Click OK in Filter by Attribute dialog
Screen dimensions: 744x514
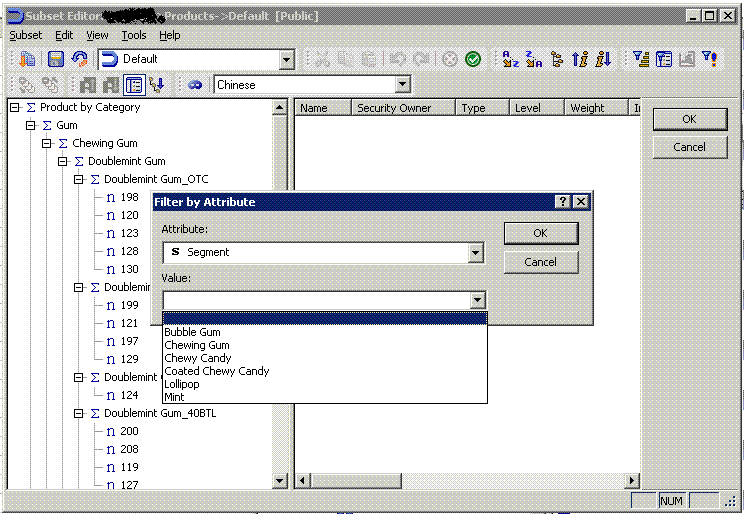pyautogui.click(x=540, y=233)
